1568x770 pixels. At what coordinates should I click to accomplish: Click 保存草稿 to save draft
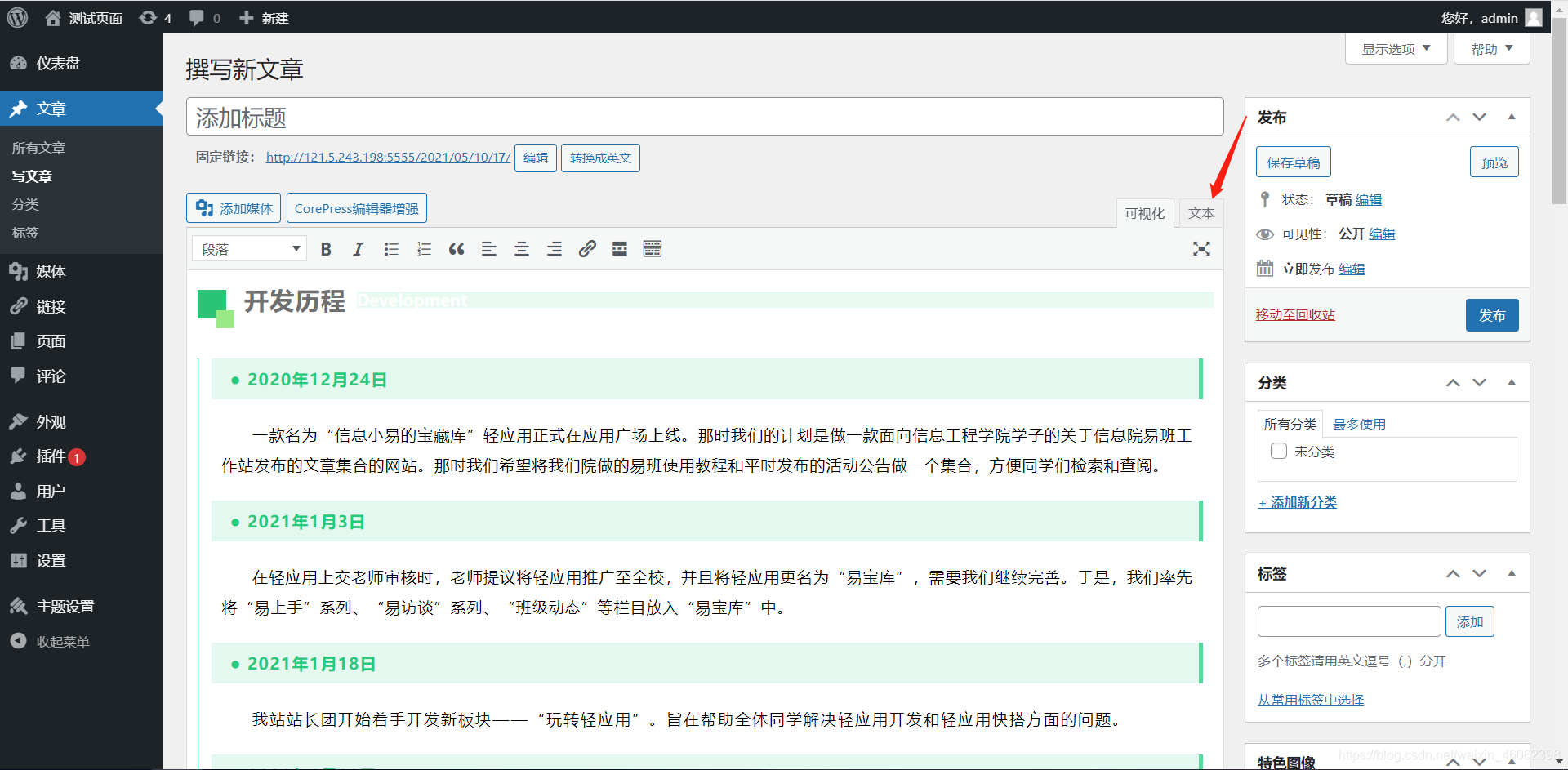pos(1294,162)
